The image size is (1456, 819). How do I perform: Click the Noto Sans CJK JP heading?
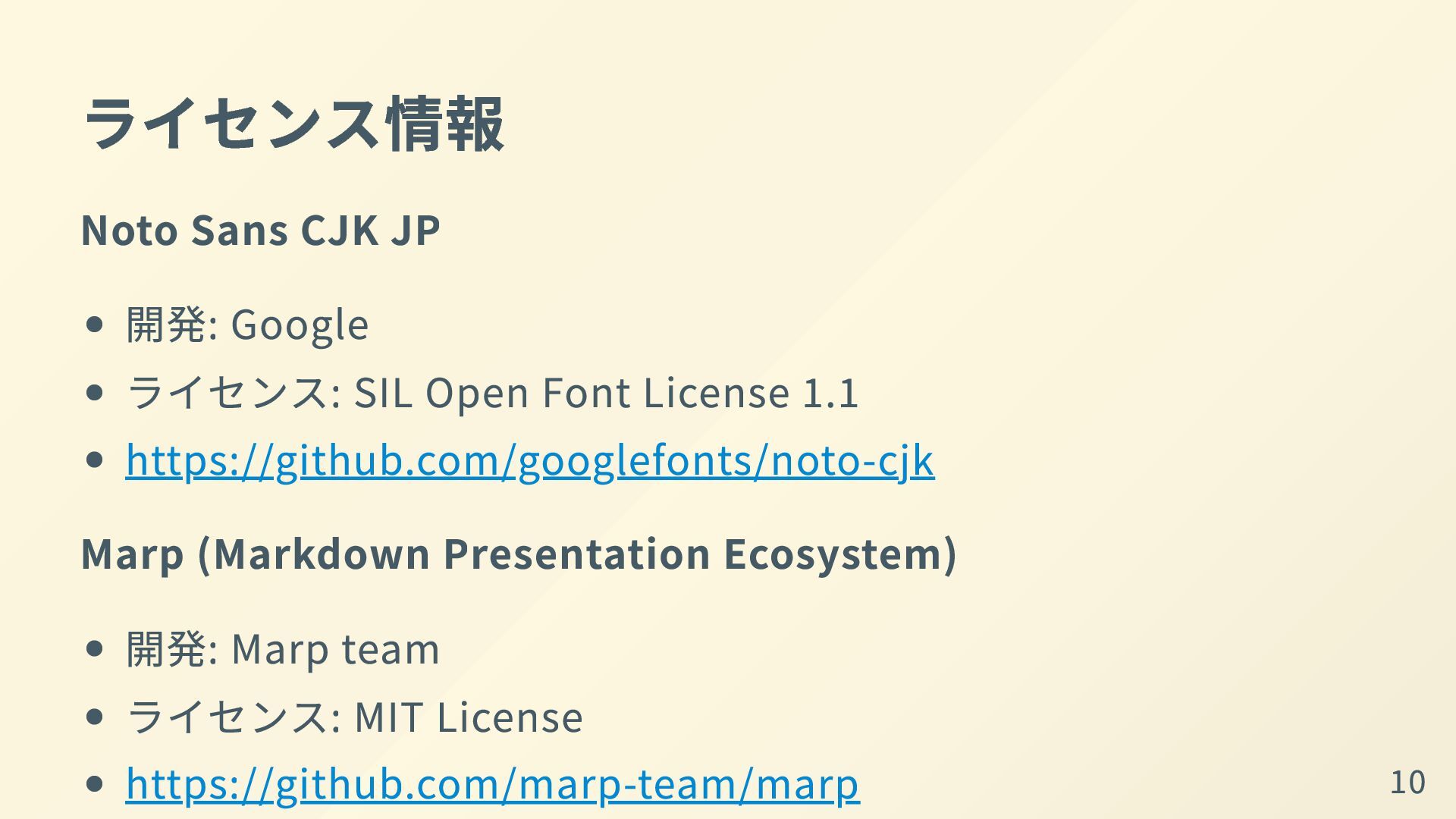(260, 230)
